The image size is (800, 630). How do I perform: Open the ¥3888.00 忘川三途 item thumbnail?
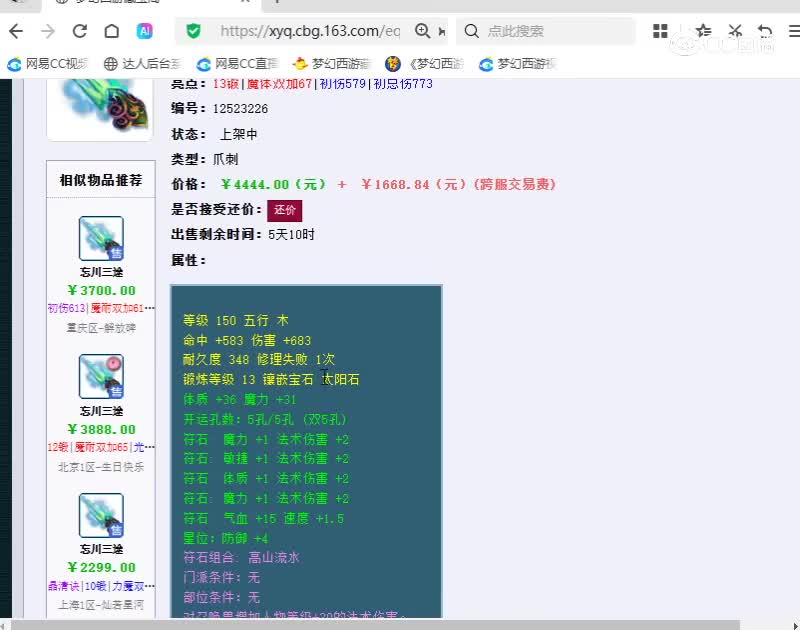point(101,376)
